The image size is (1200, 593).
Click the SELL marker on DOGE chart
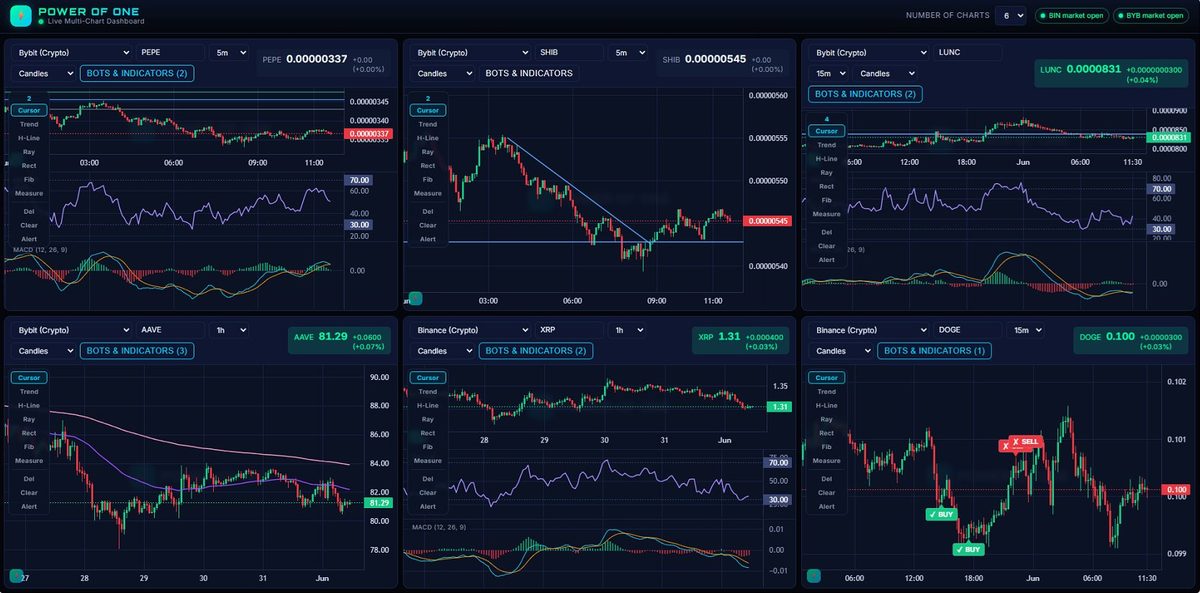[1025, 441]
